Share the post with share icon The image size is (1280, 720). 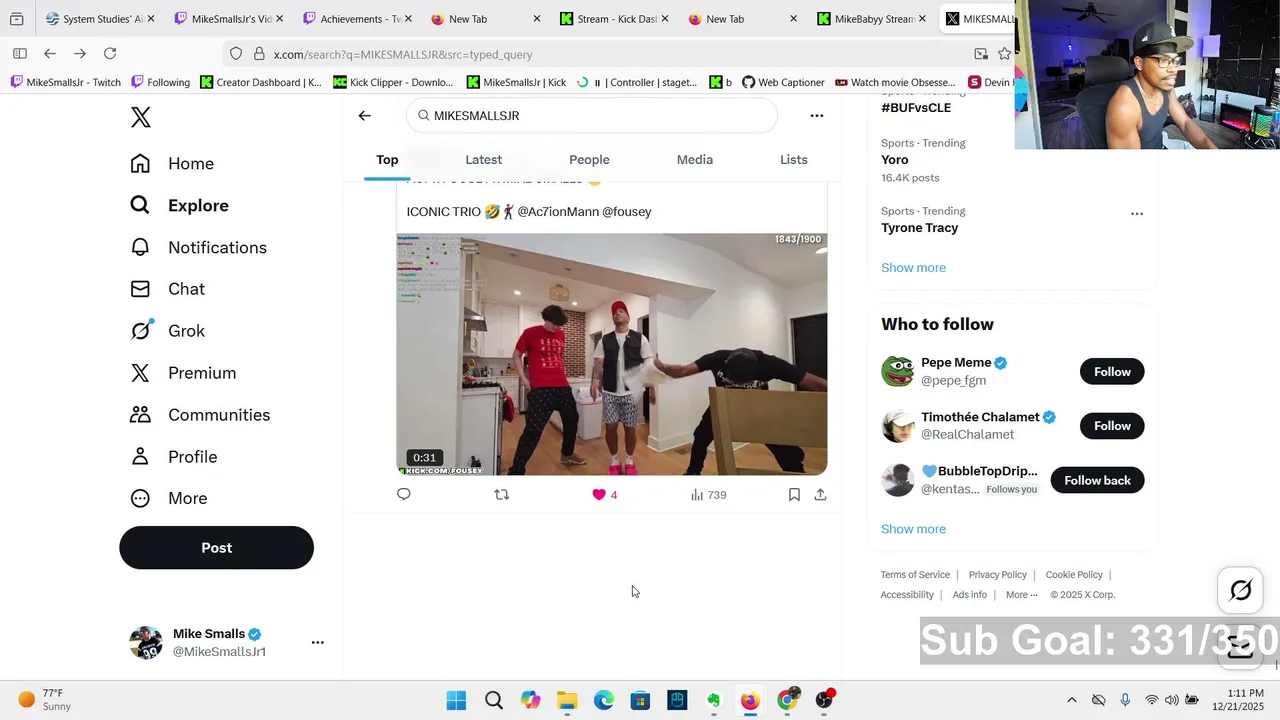[820, 494]
